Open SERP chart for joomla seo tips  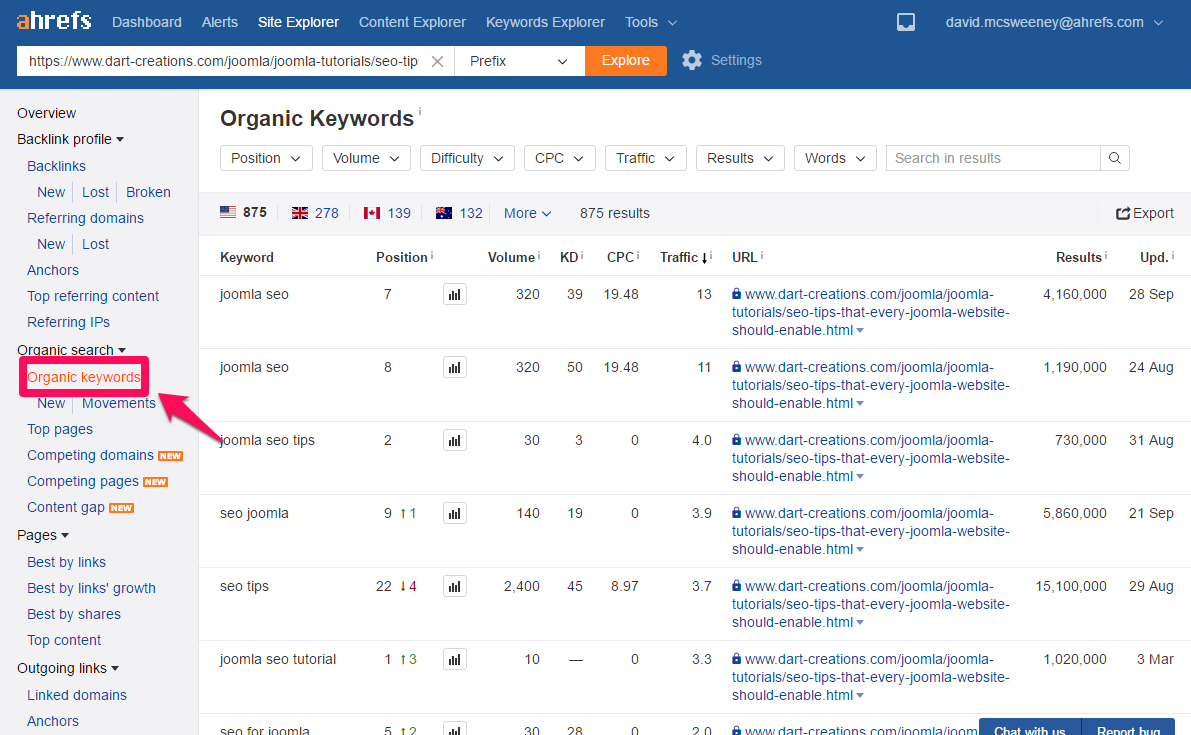[455, 440]
